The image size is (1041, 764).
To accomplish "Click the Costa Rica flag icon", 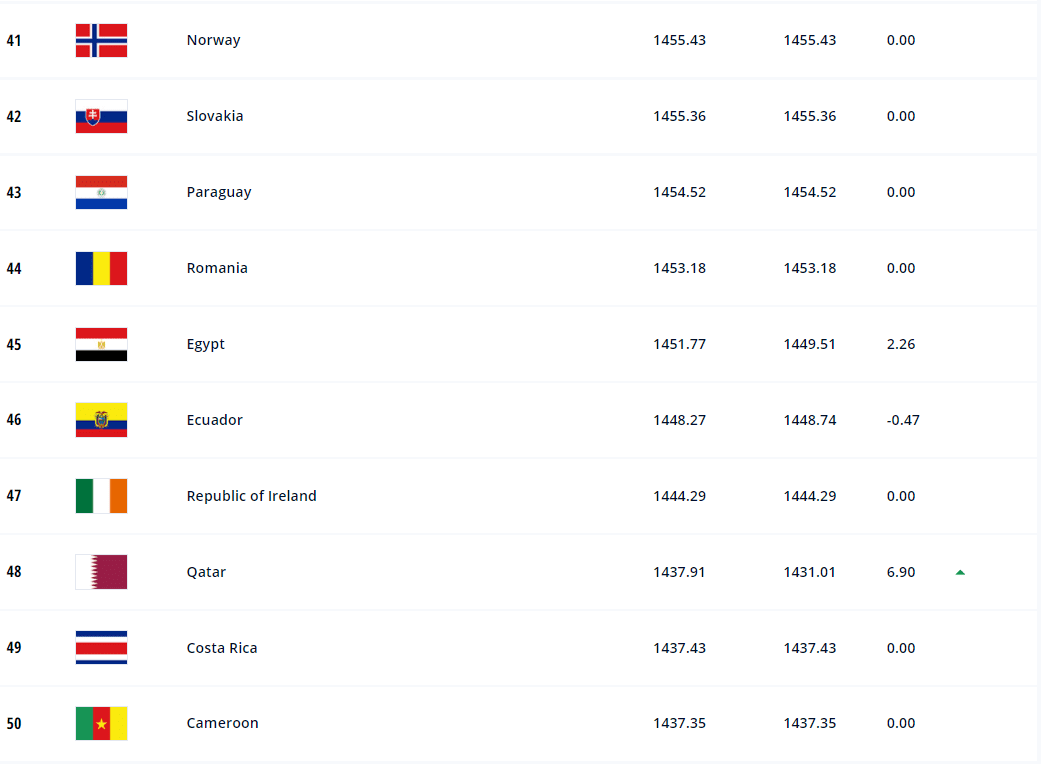I will click(x=101, y=648).
